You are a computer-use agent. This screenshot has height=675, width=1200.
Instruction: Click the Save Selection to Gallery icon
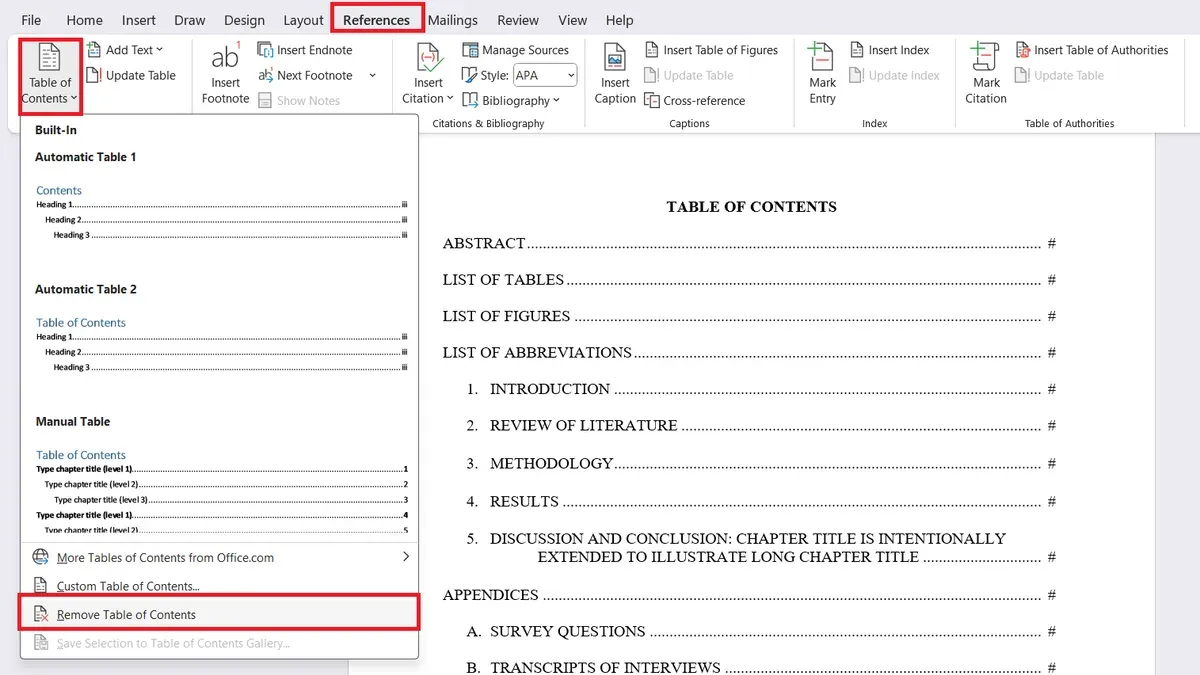click(41, 643)
